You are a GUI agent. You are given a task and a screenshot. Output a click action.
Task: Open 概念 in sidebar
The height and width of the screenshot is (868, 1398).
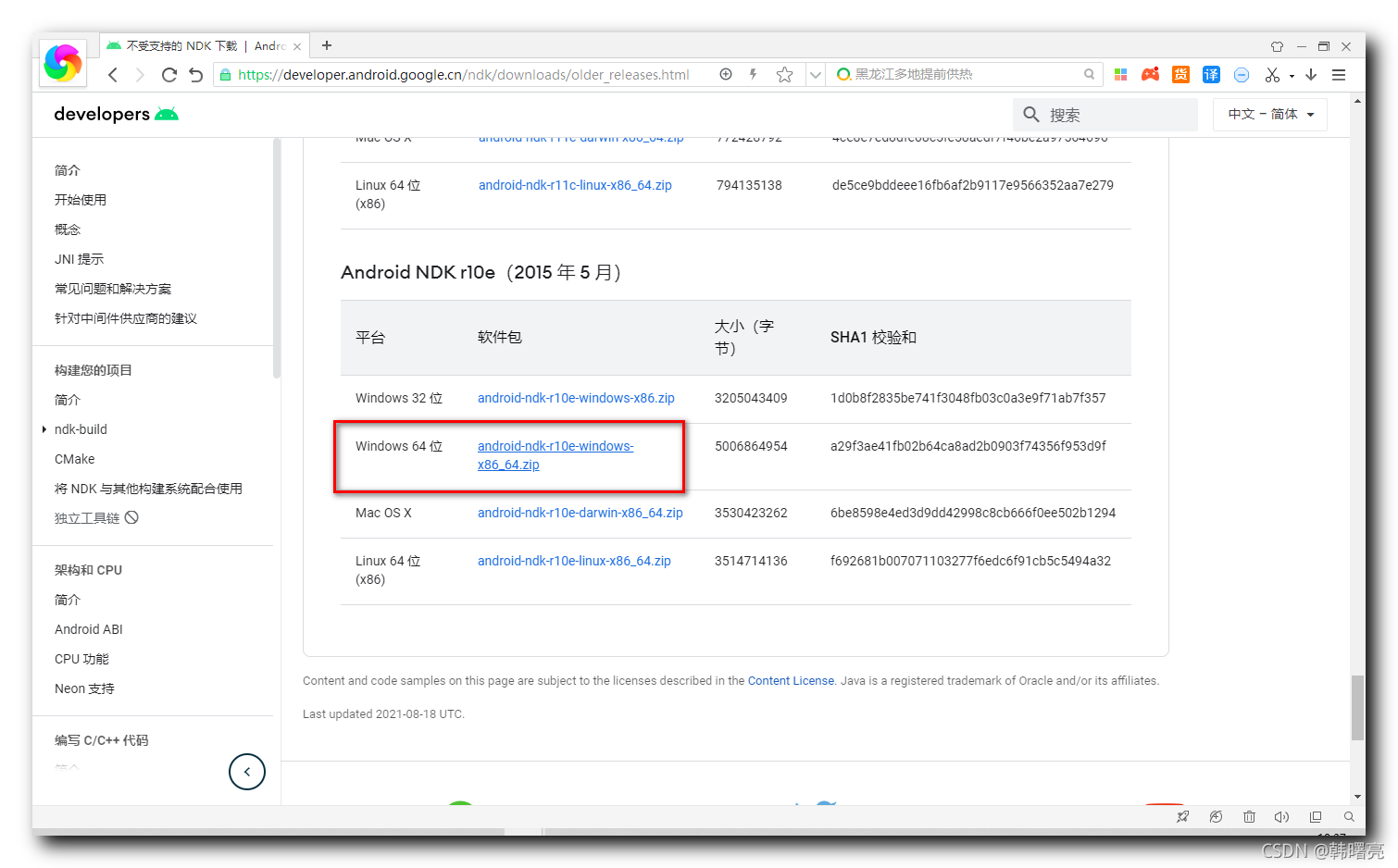[x=68, y=229]
